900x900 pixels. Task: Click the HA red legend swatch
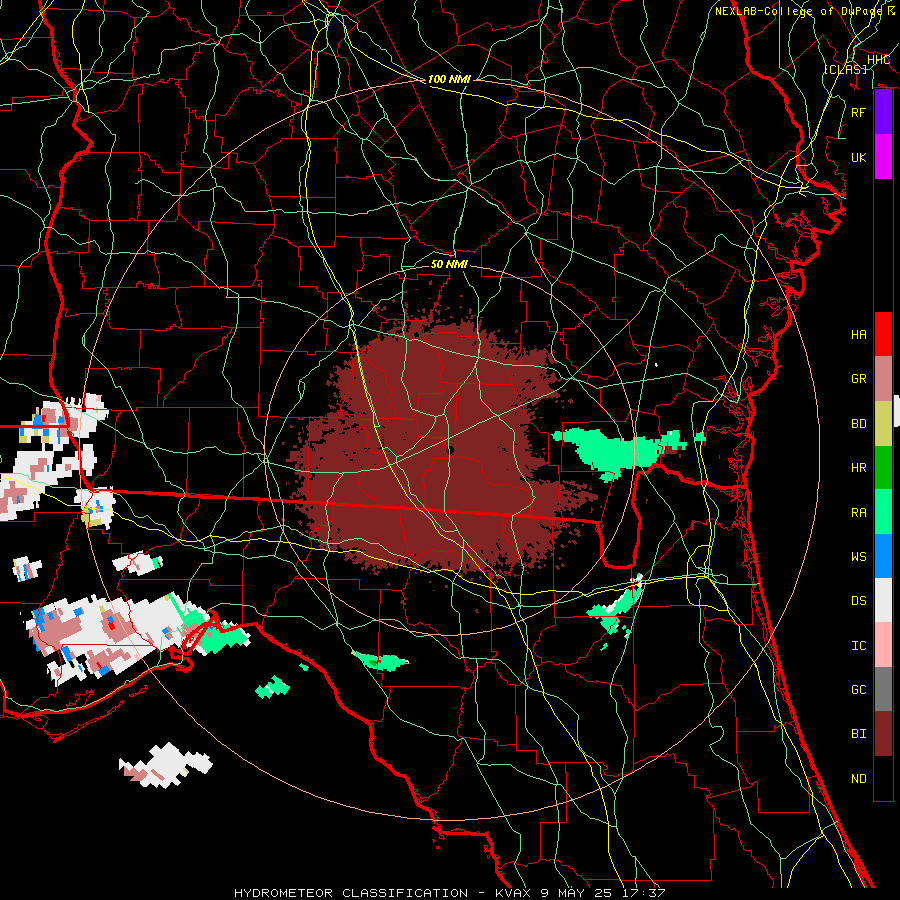point(883,334)
